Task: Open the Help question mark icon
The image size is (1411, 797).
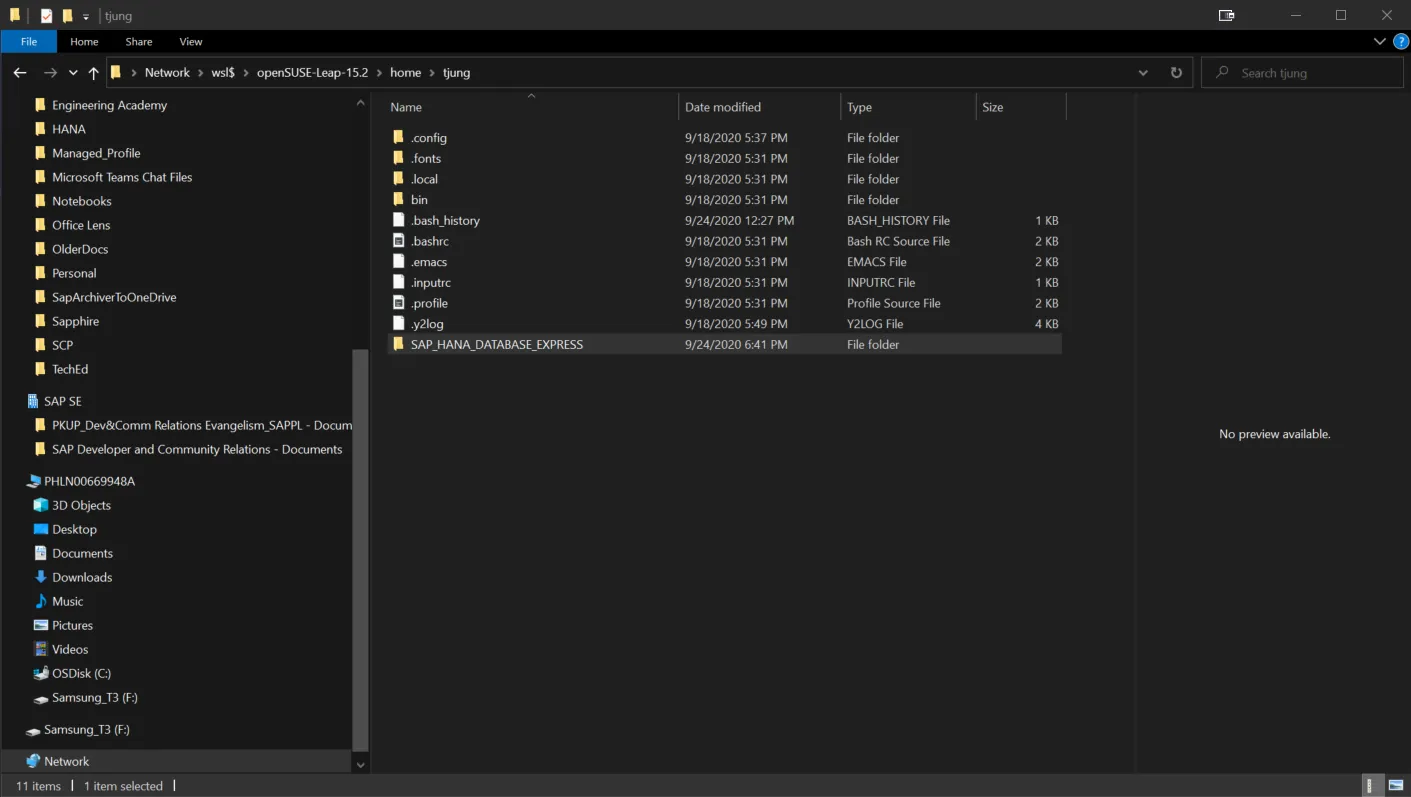Action: pyautogui.click(x=1400, y=42)
